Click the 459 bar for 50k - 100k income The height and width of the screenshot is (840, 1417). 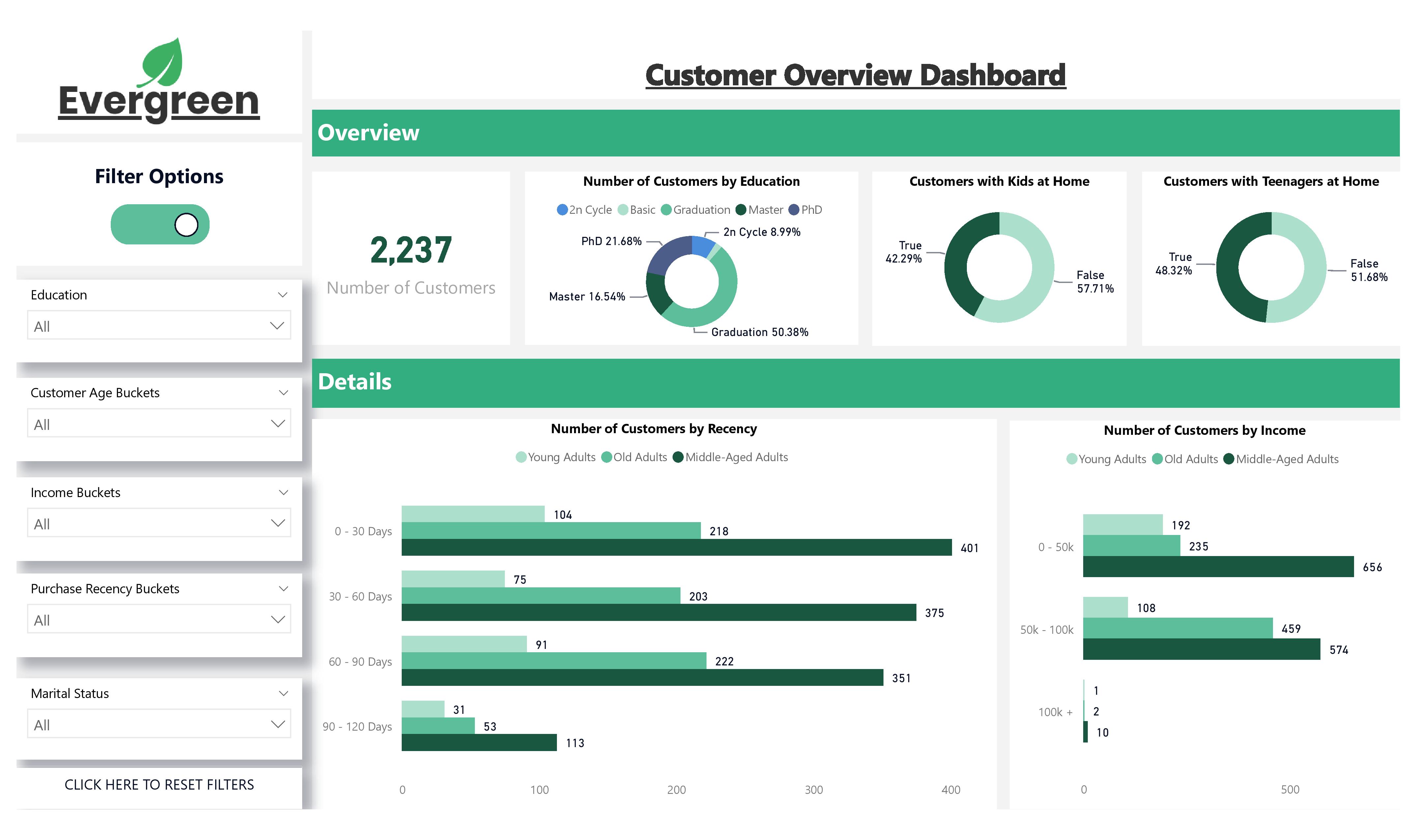pos(1178,628)
